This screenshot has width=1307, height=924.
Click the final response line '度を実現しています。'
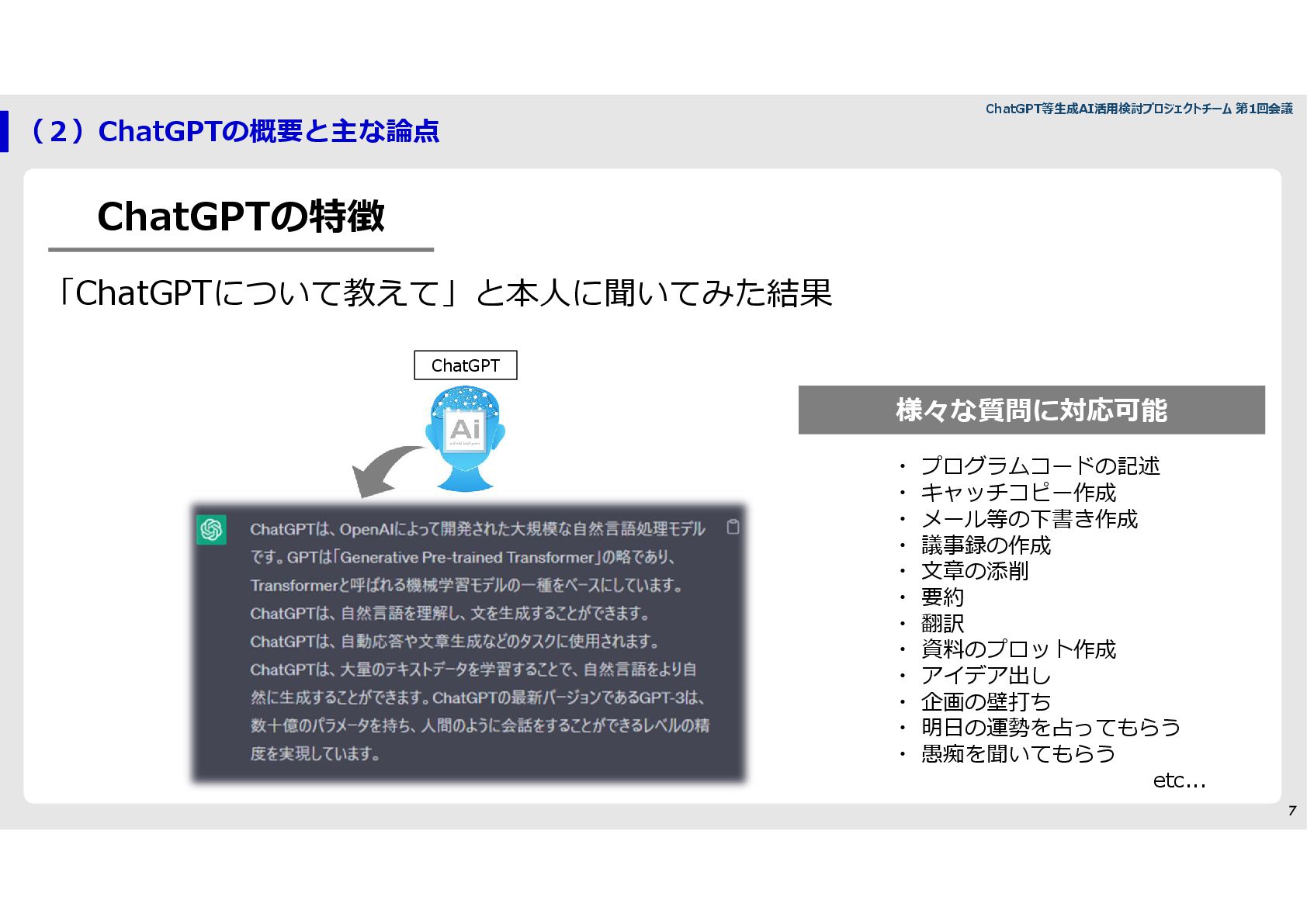(315, 753)
